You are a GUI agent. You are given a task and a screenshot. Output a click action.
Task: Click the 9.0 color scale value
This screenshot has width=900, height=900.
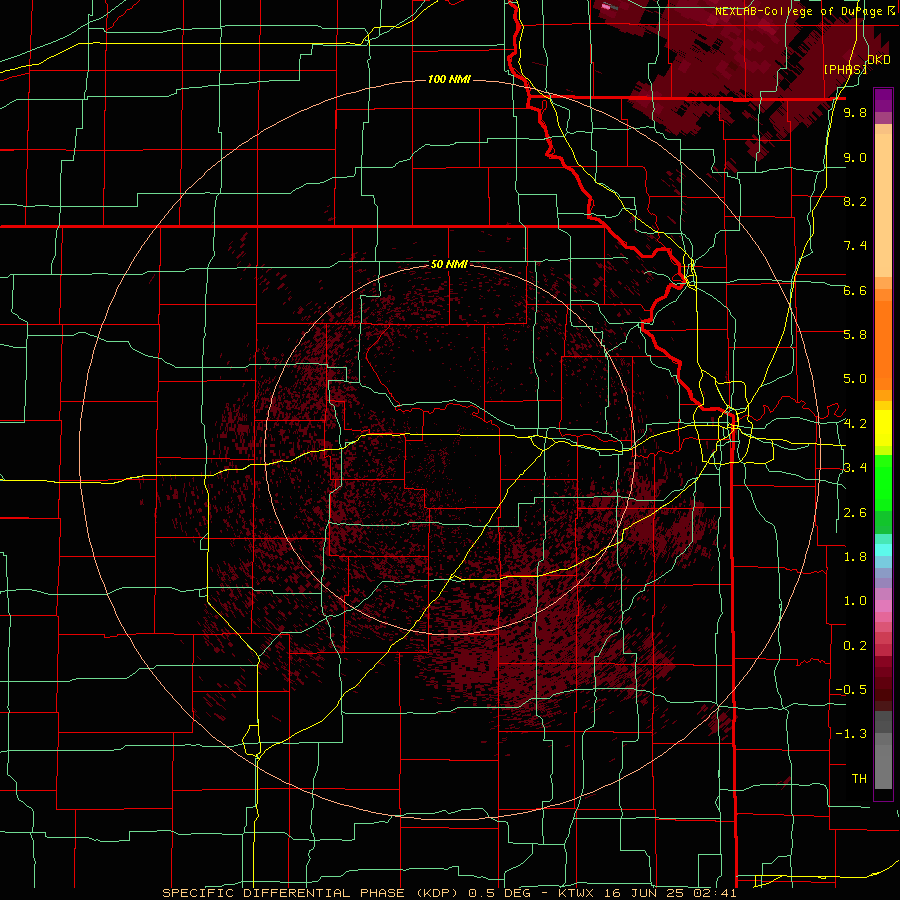click(855, 158)
